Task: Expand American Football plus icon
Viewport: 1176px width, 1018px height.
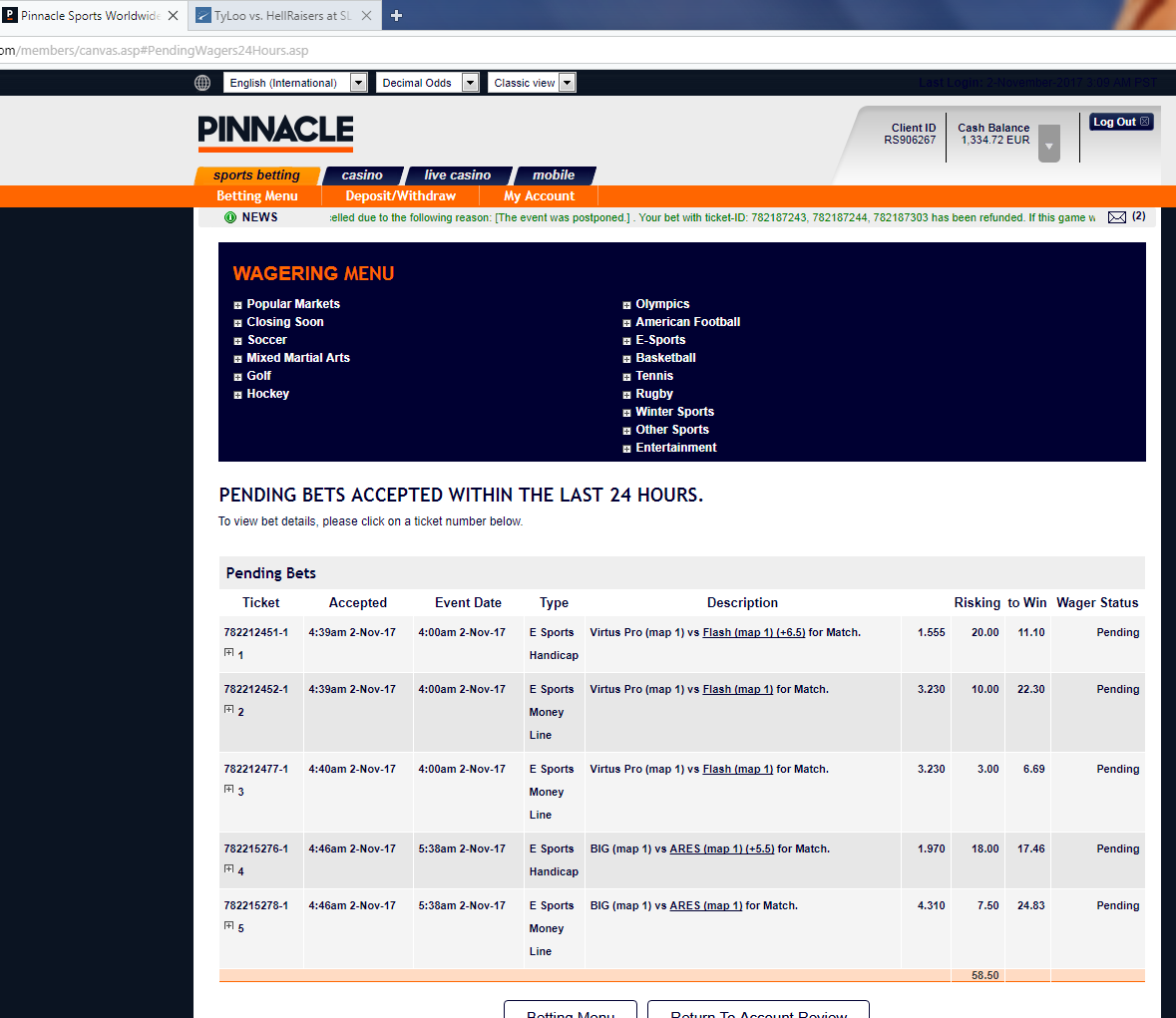Action: coord(626,323)
